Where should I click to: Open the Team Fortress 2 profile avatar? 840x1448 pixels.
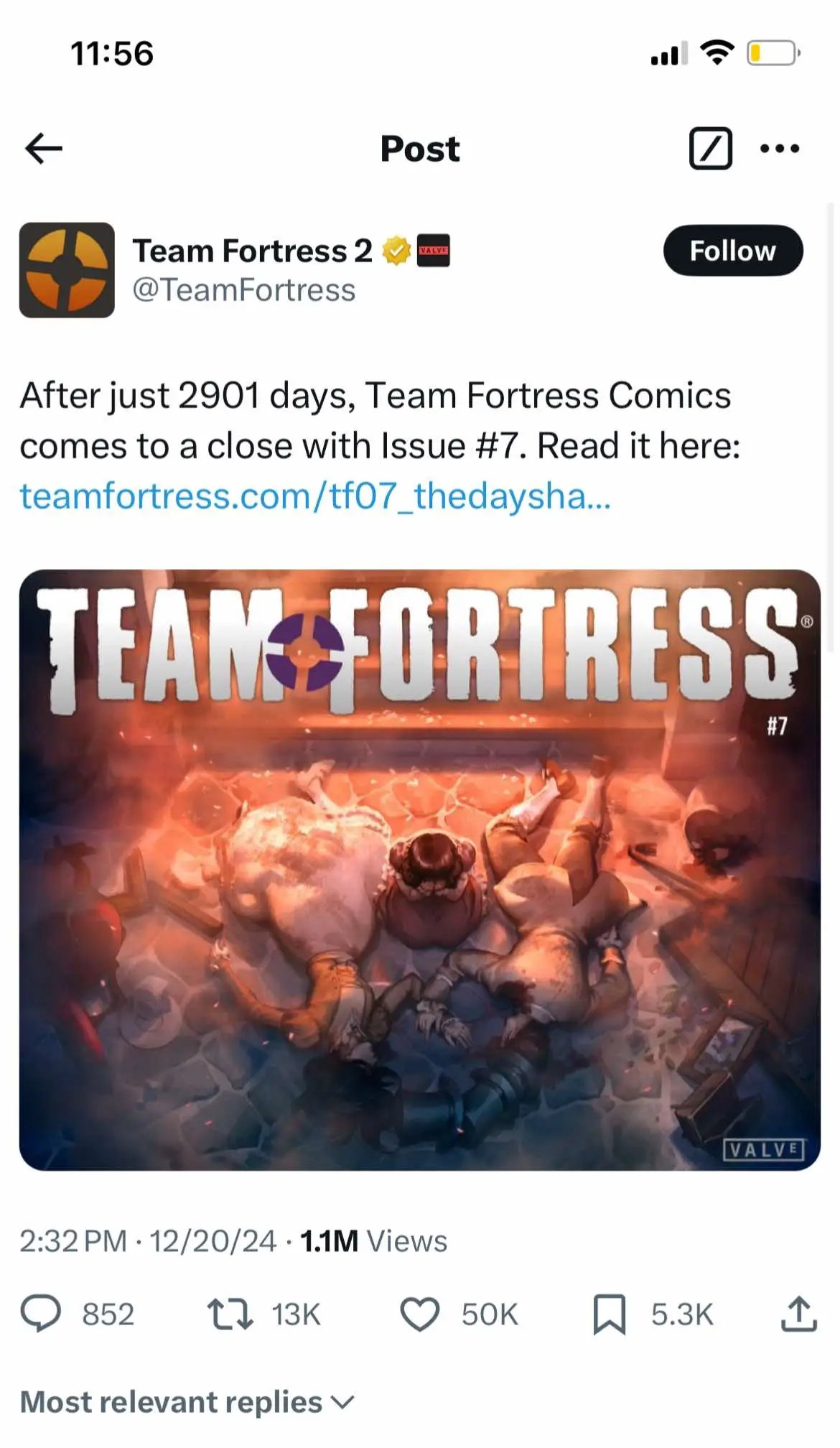67,270
